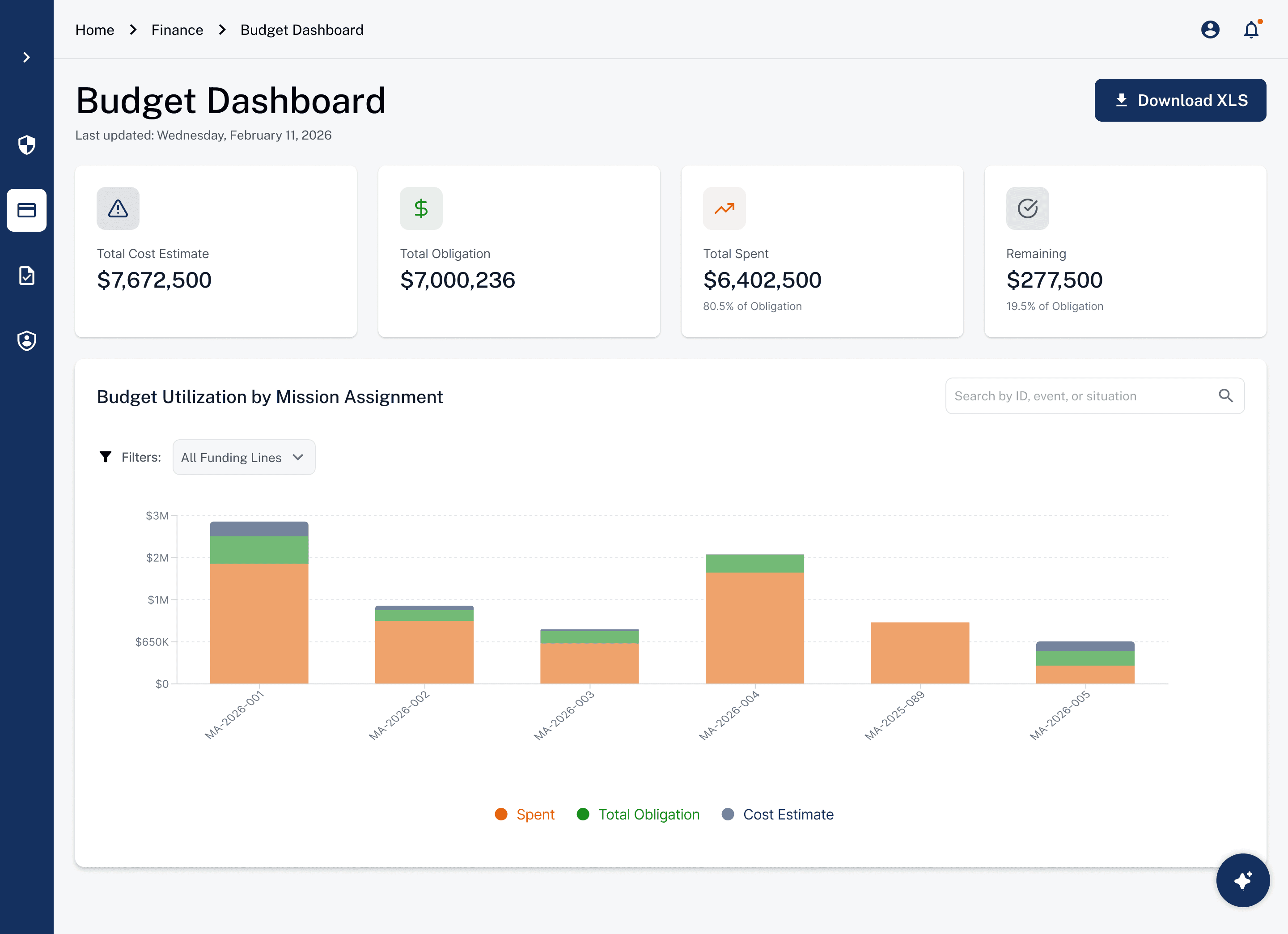Open the user shield sidebar icon
The image size is (1288, 934).
(x=27, y=341)
